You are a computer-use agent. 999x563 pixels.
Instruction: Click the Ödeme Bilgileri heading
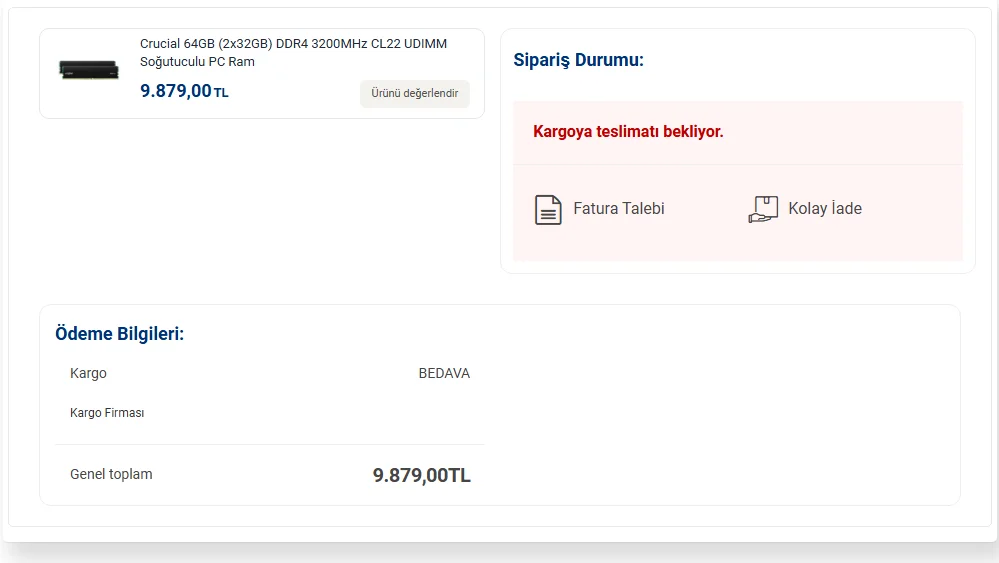(x=119, y=334)
